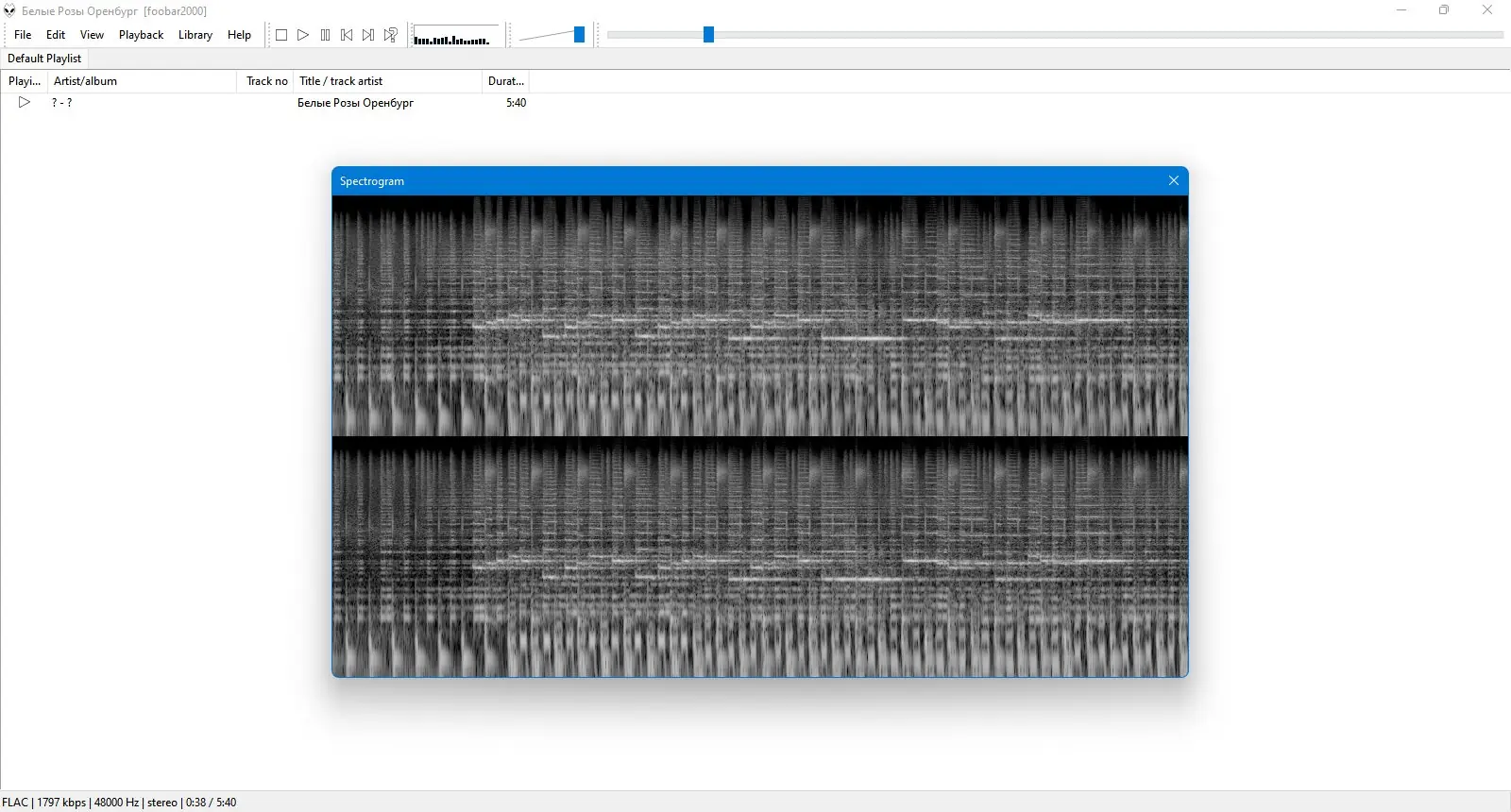Select the Default Playlist tab
This screenshot has width=1511, height=812.
44,59
